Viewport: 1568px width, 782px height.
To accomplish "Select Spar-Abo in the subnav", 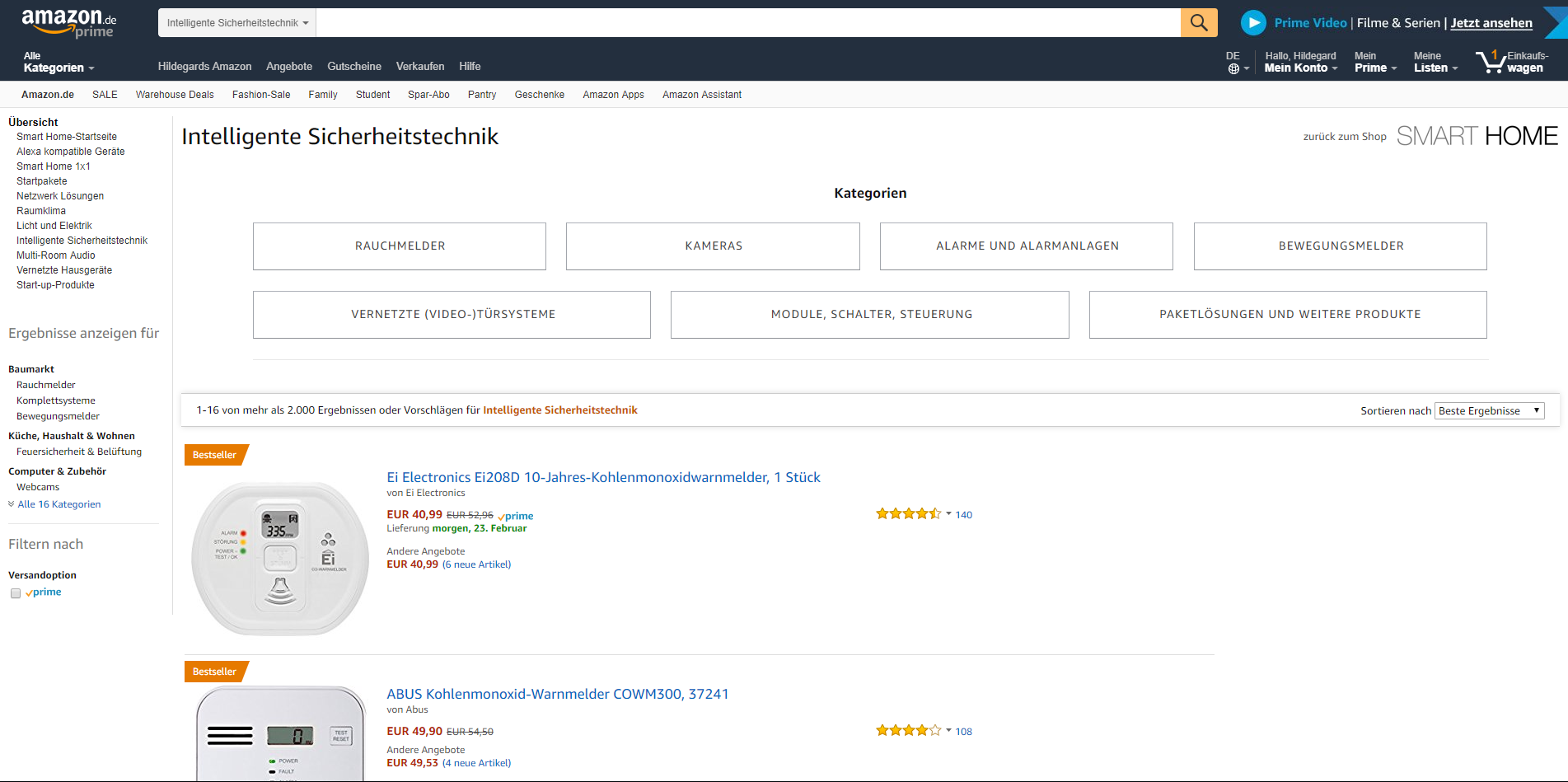I will coord(428,95).
